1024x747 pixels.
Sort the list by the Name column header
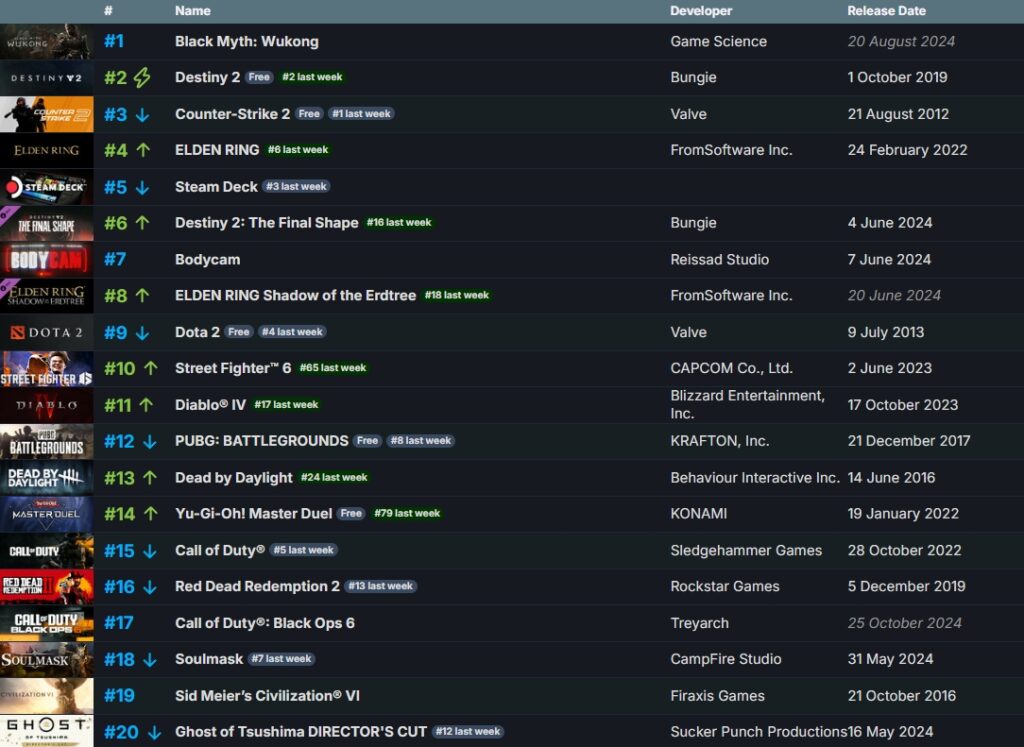[x=192, y=11]
